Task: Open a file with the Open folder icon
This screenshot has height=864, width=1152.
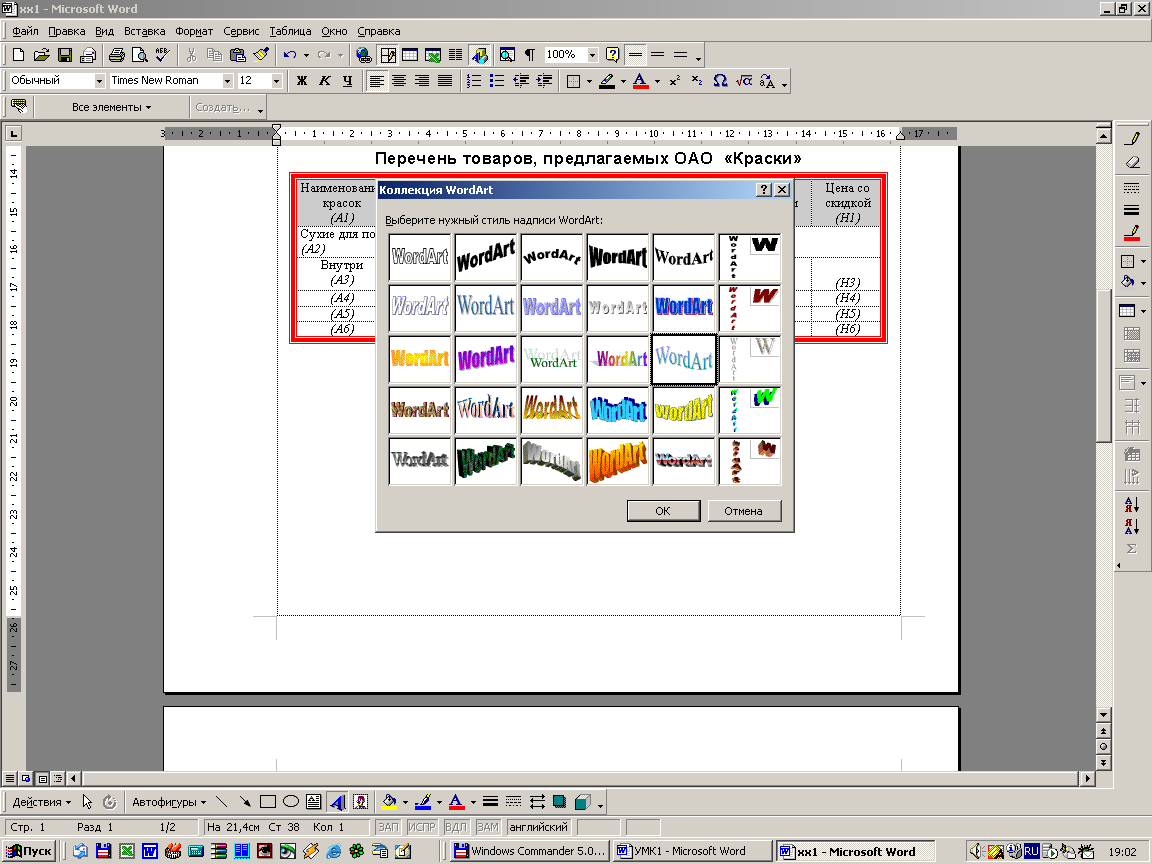Action: (x=41, y=54)
